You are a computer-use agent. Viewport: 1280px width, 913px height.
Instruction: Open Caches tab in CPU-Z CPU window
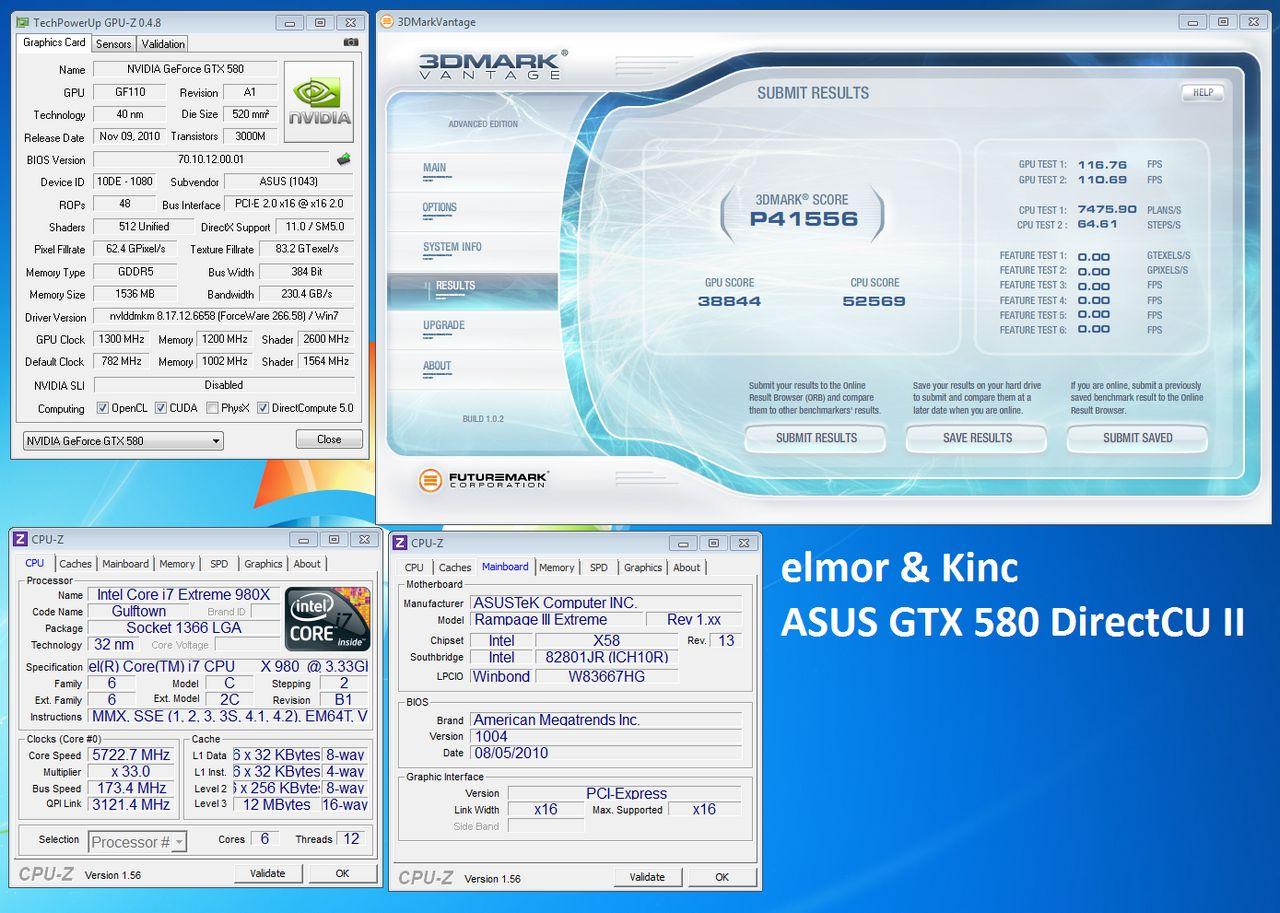point(75,564)
